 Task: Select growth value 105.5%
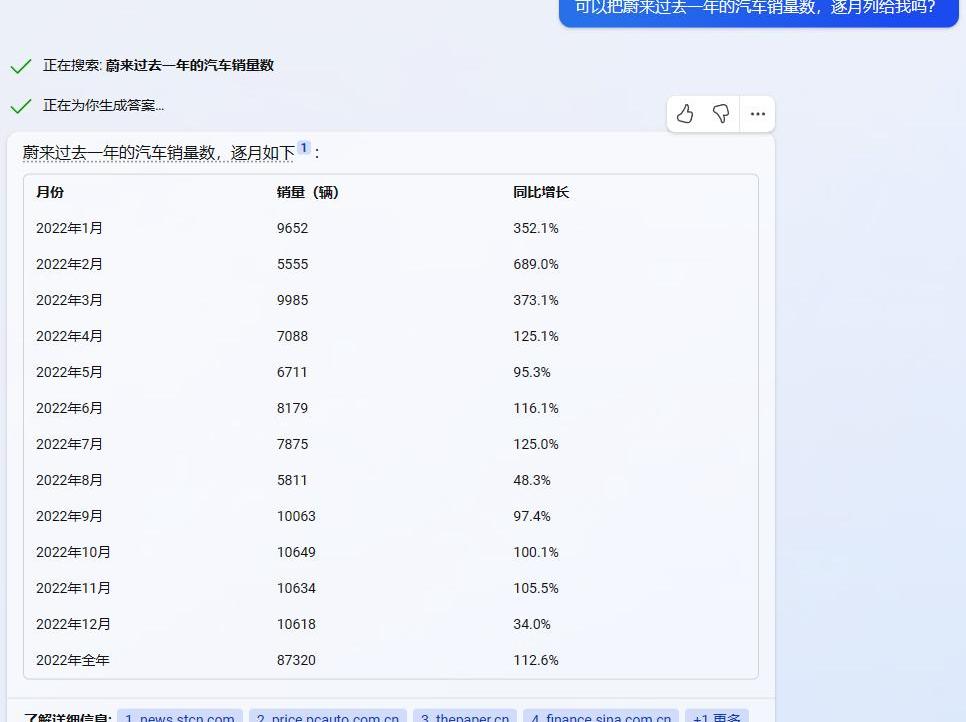pos(535,588)
